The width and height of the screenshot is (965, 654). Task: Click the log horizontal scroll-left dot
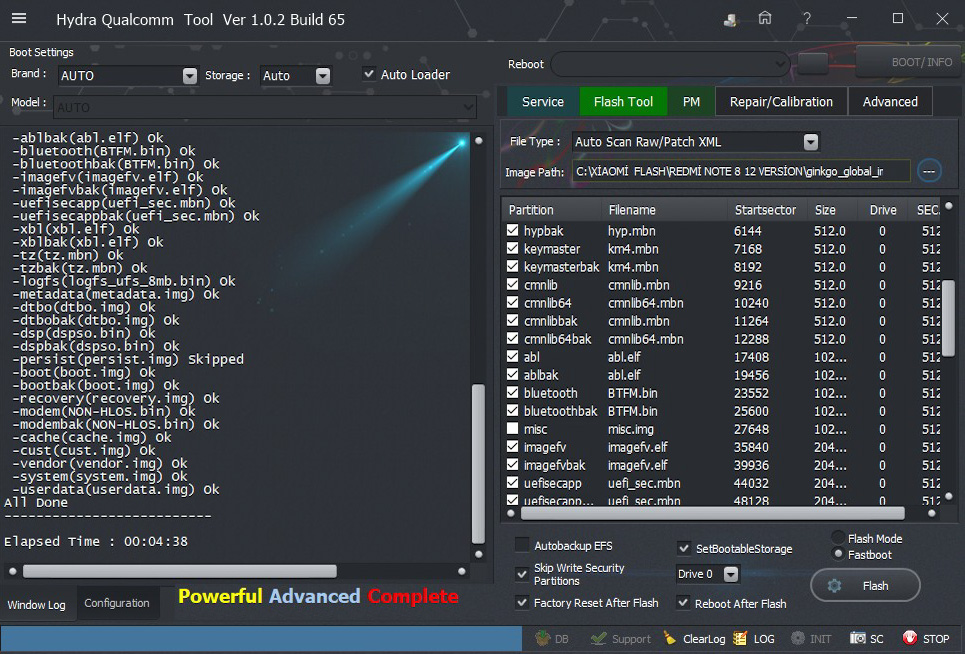pos(12,571)
